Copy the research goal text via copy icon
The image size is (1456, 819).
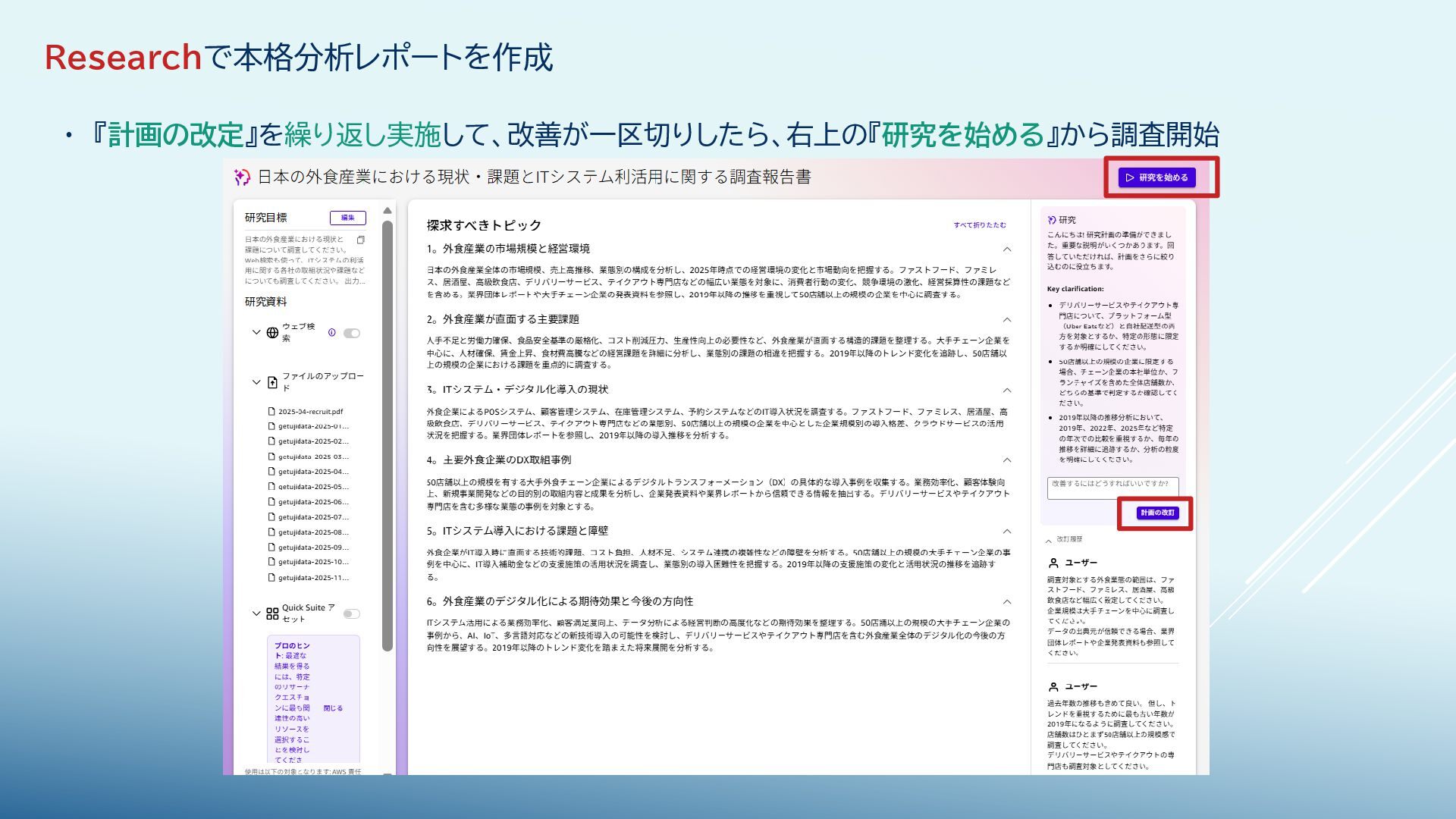pyautogui.click(x=361, y=240)
